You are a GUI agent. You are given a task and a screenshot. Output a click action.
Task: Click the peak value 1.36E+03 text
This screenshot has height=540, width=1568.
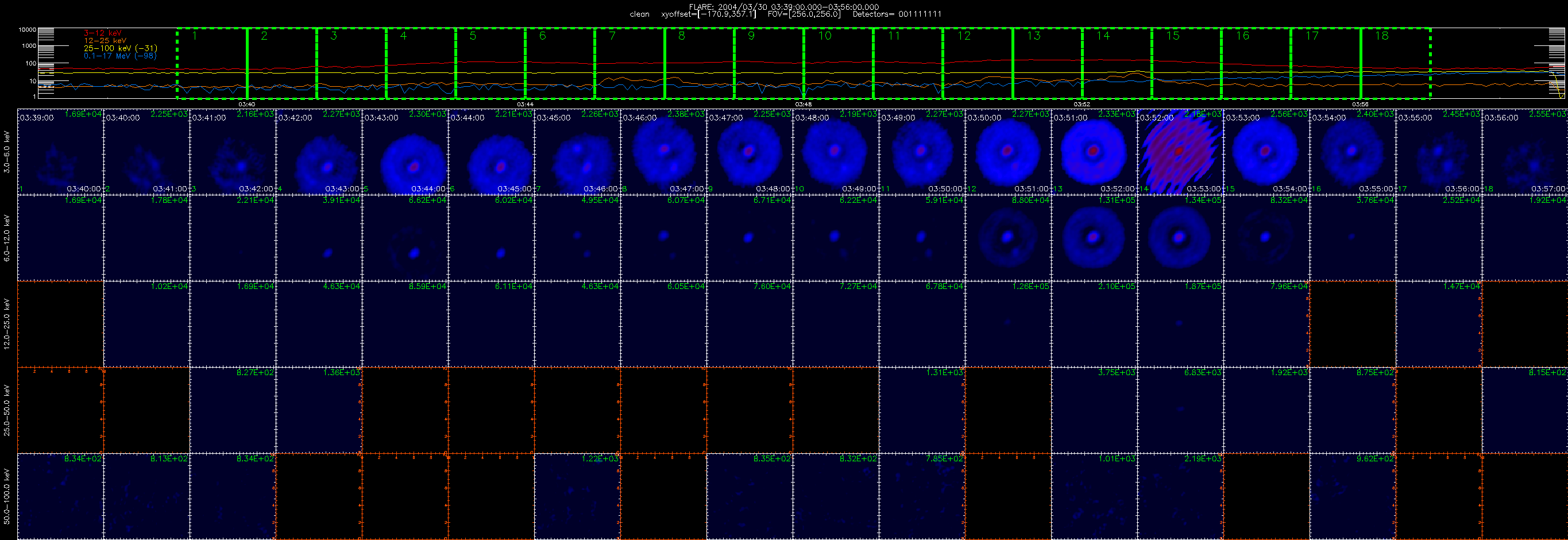(x=342, y=372)
